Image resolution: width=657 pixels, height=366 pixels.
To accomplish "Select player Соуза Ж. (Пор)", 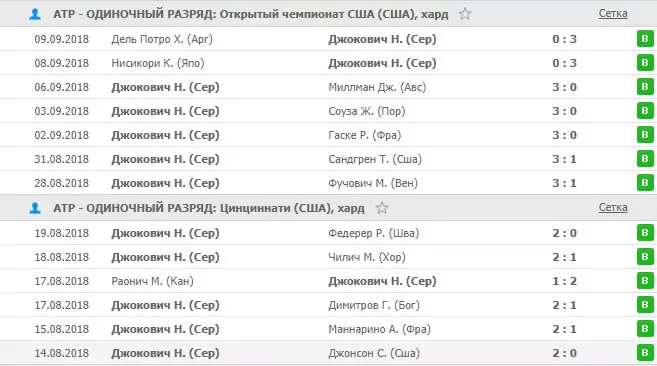I will [367, 111].
